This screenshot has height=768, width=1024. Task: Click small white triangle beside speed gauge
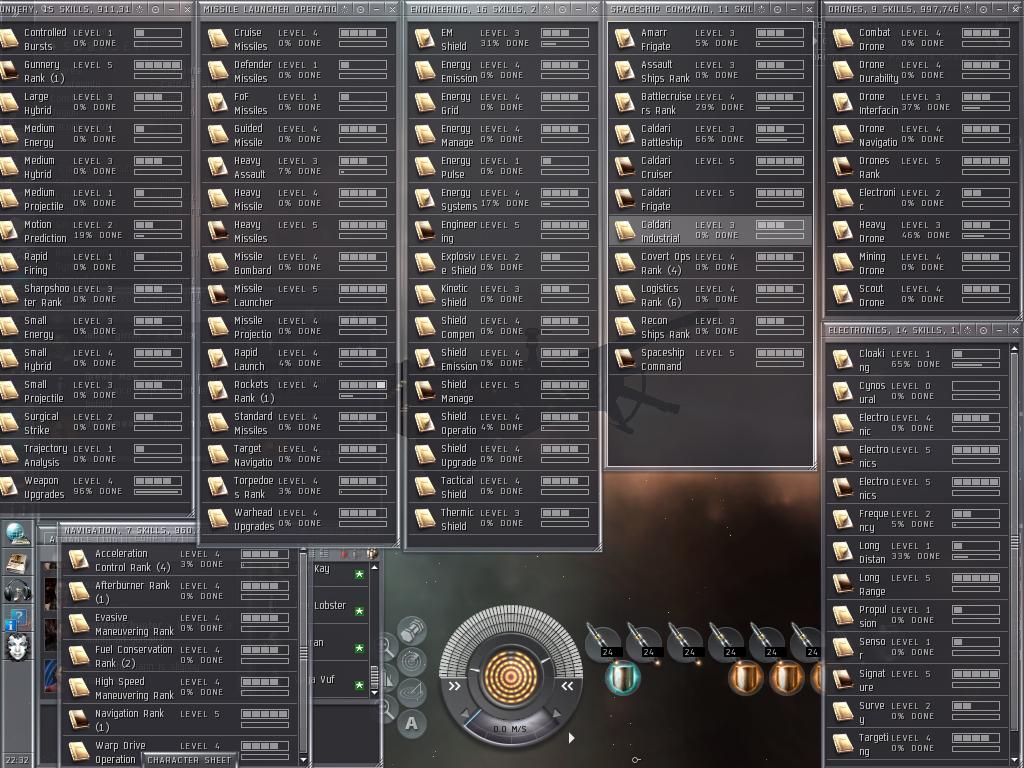pos(571,738)
